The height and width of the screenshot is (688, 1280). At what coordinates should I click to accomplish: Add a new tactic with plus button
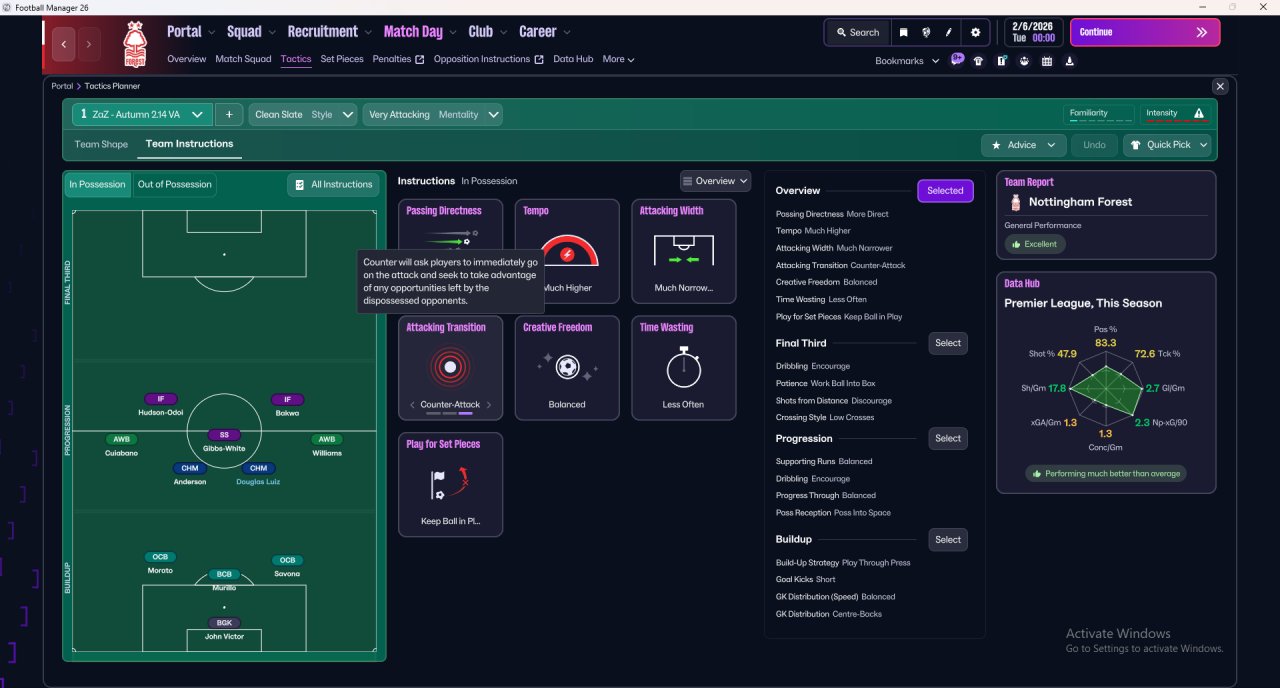click(229, 115)
